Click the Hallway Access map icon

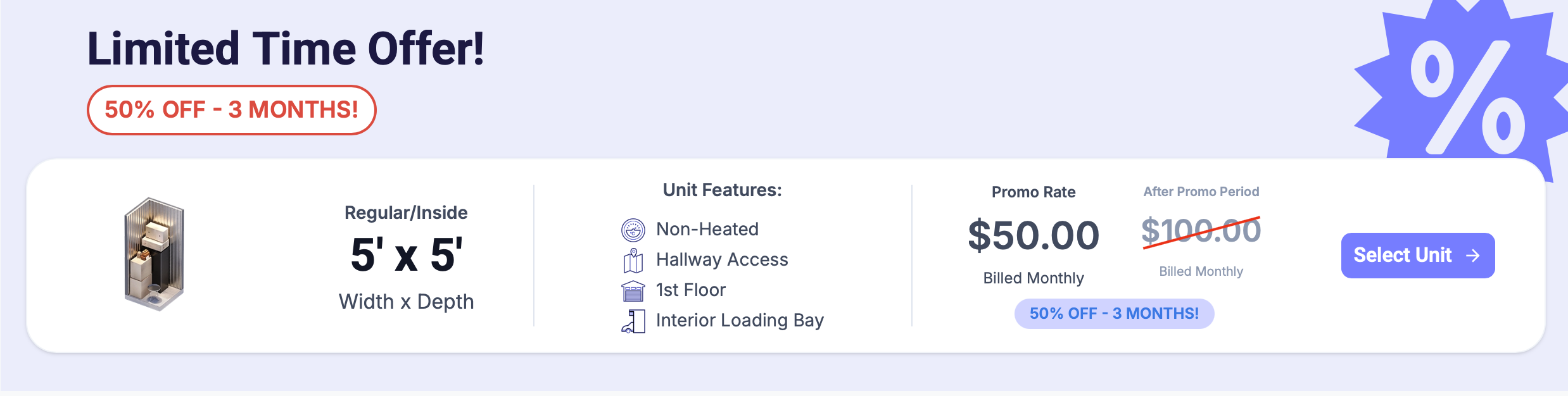pos(633,260)
